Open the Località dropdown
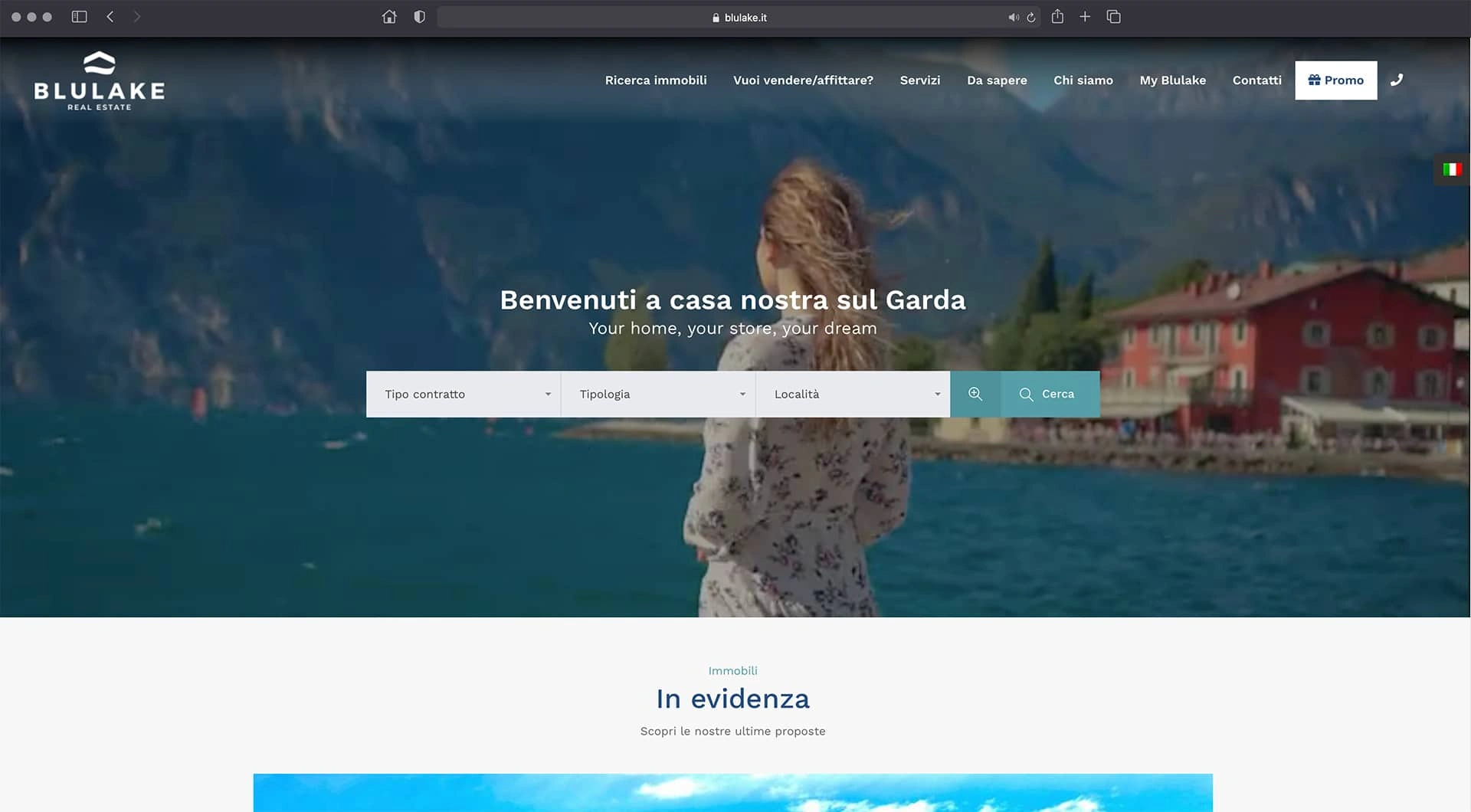 [x=853, y=394]
